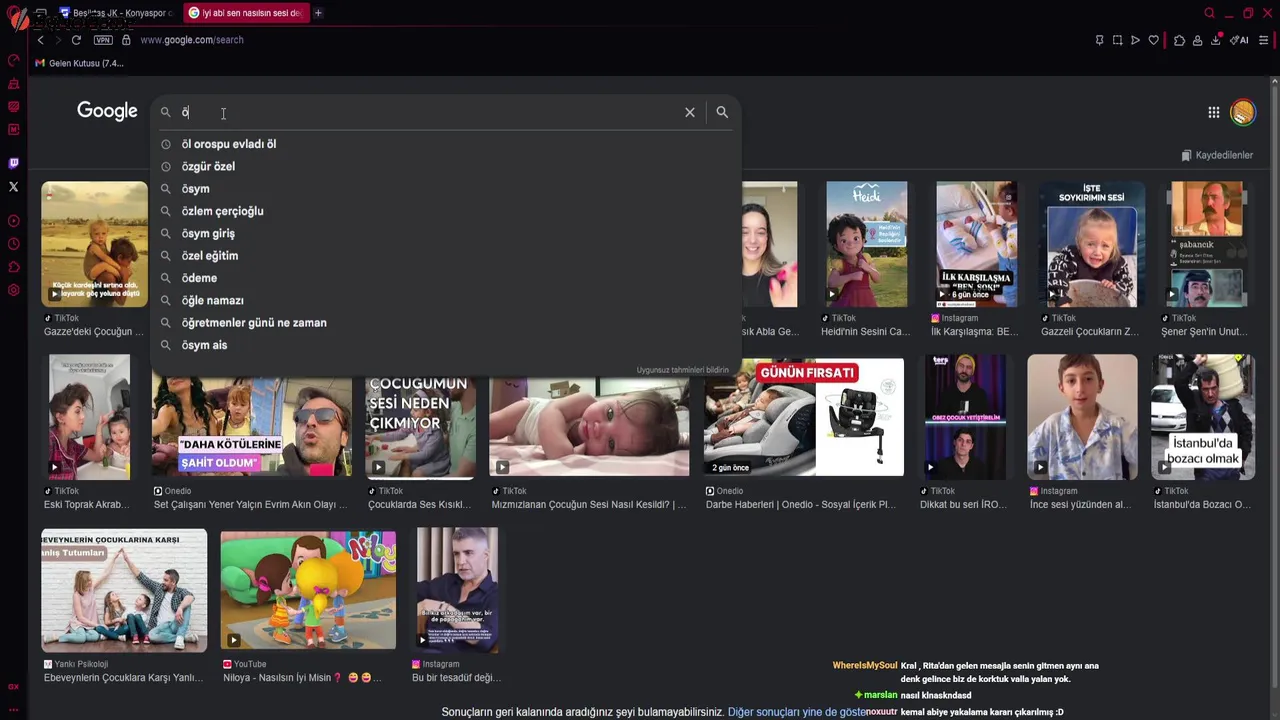Open sidebar three-dots more options

tap(13, 709)
